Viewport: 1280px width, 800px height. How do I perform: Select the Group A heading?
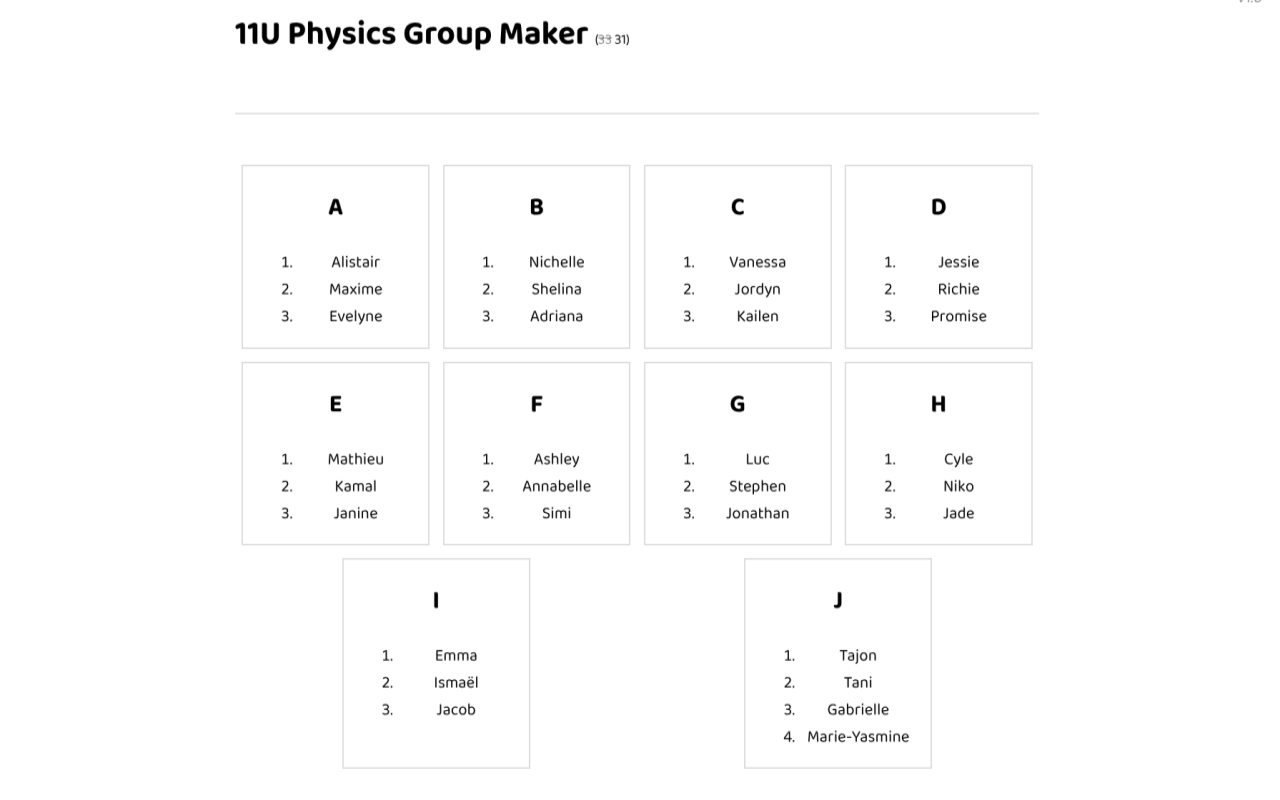[x=335, y=207]
